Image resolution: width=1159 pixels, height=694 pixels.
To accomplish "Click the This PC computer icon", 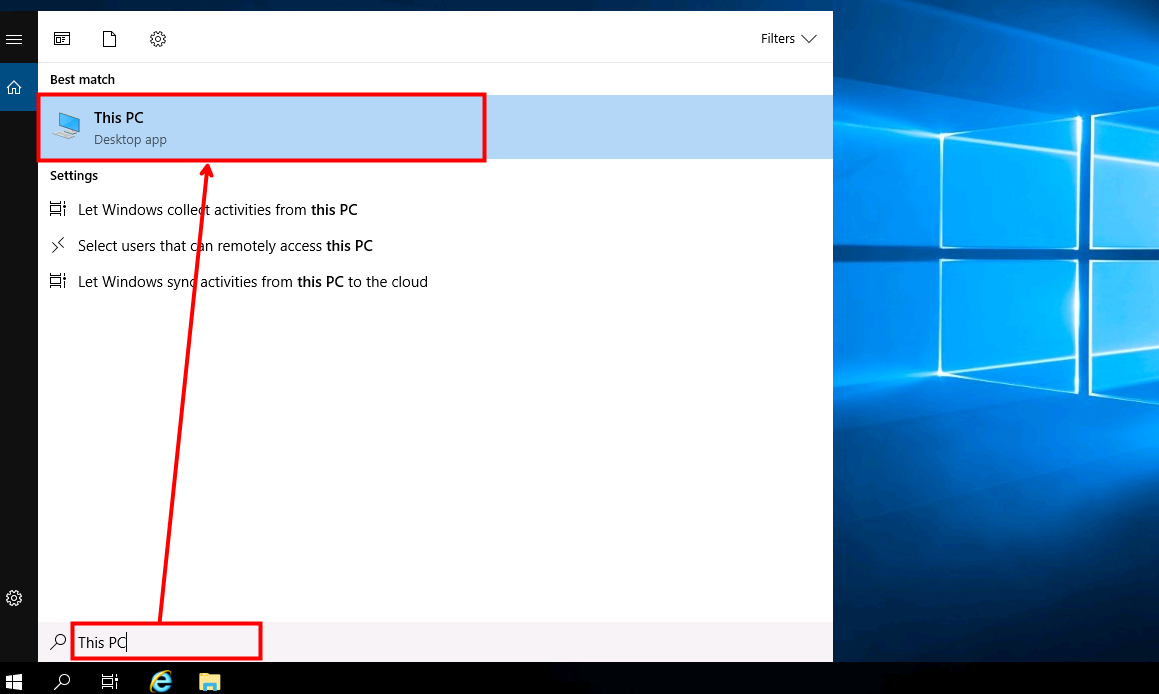I will click(x=67, y=126).
